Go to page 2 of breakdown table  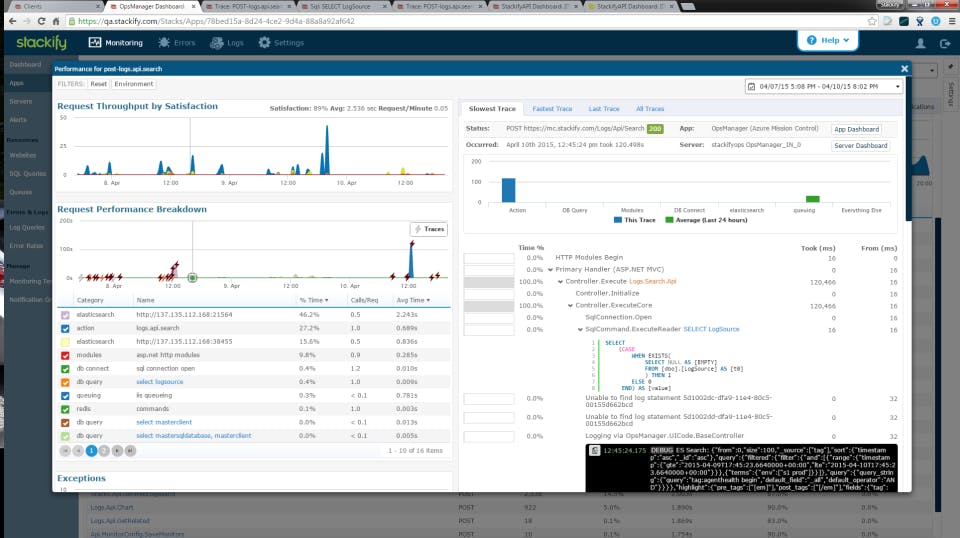104,451
